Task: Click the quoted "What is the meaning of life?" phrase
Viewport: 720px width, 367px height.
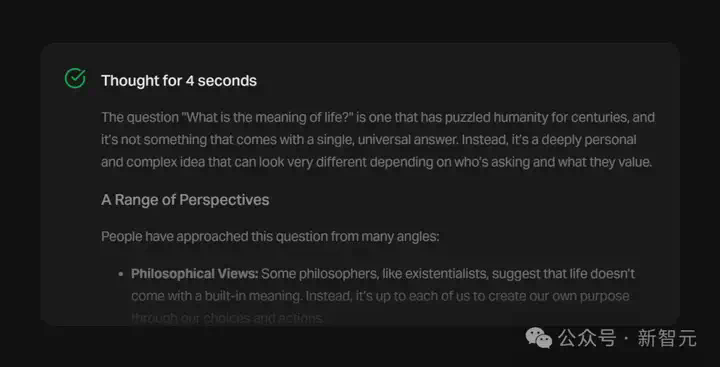Action: coord(270,118)
